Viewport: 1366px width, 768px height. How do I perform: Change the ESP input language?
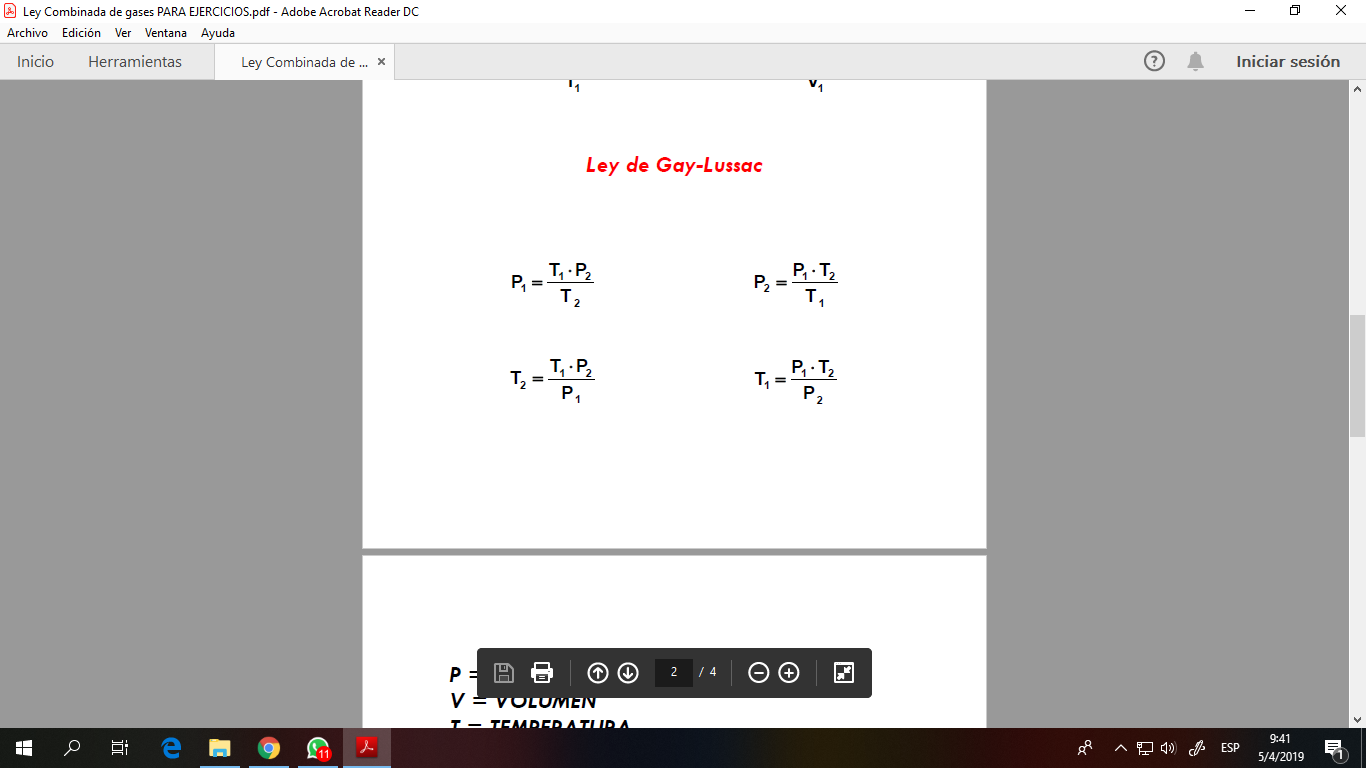(x=1230, y=748)
